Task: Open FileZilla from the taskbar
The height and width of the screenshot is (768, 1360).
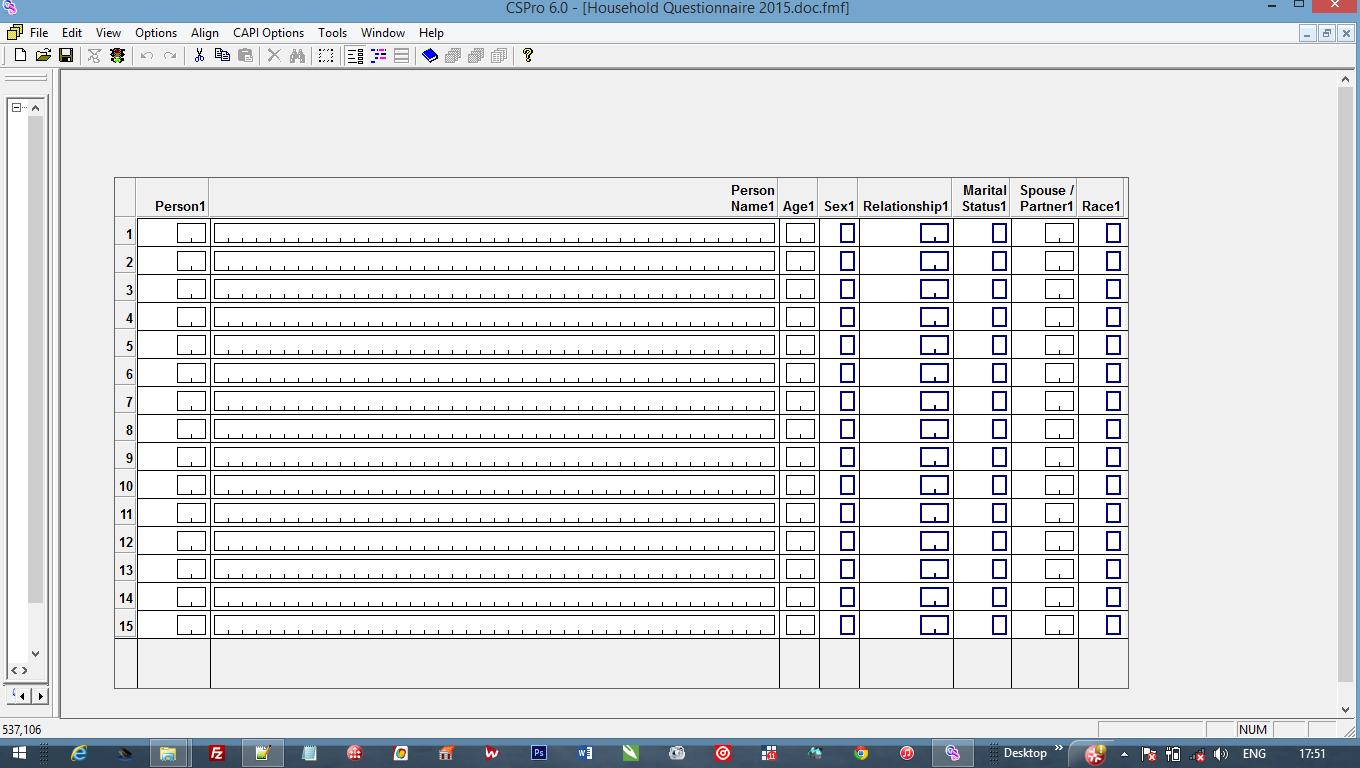Action: (217, 753)
